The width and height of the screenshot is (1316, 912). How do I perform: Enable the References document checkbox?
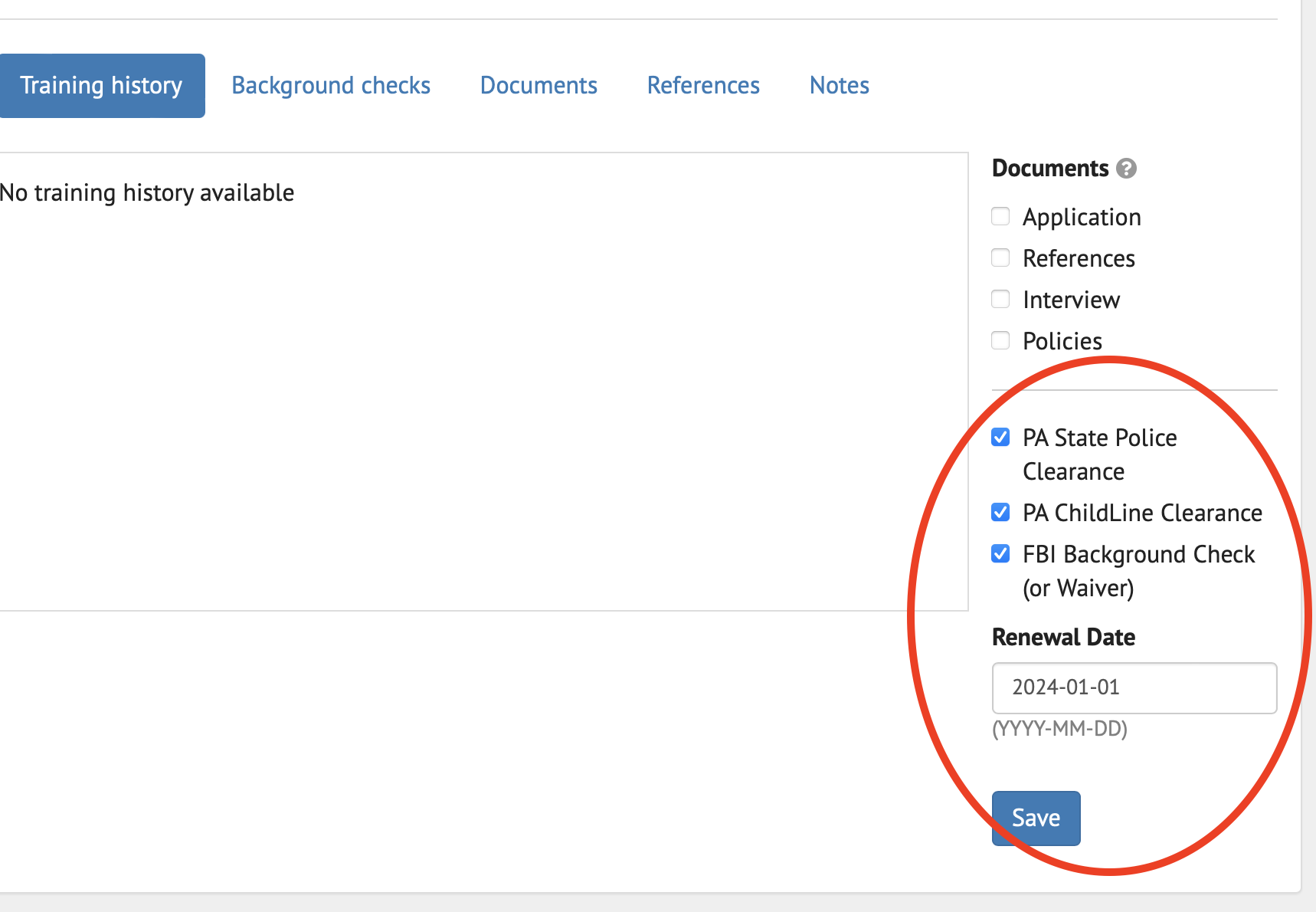click(1000, 258)
